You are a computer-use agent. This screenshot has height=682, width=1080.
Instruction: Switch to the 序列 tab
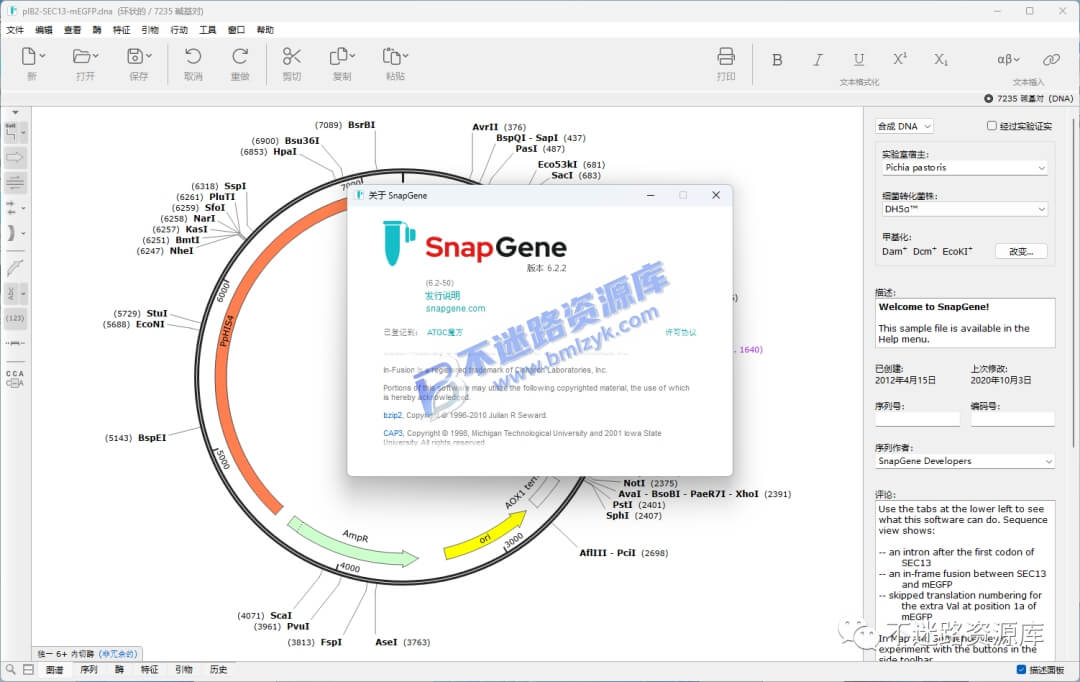click(x=89, y=670)
